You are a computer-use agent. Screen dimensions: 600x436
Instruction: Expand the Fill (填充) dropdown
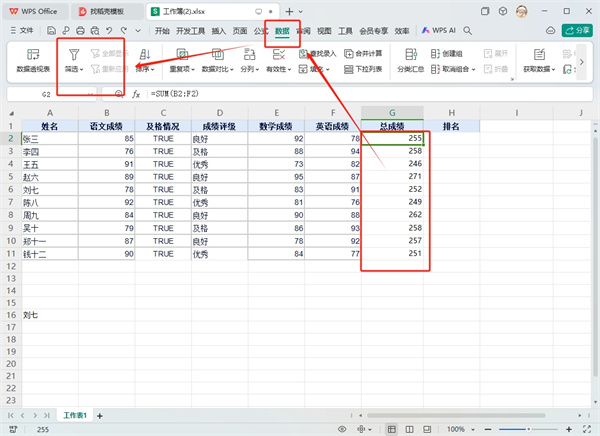328,70
